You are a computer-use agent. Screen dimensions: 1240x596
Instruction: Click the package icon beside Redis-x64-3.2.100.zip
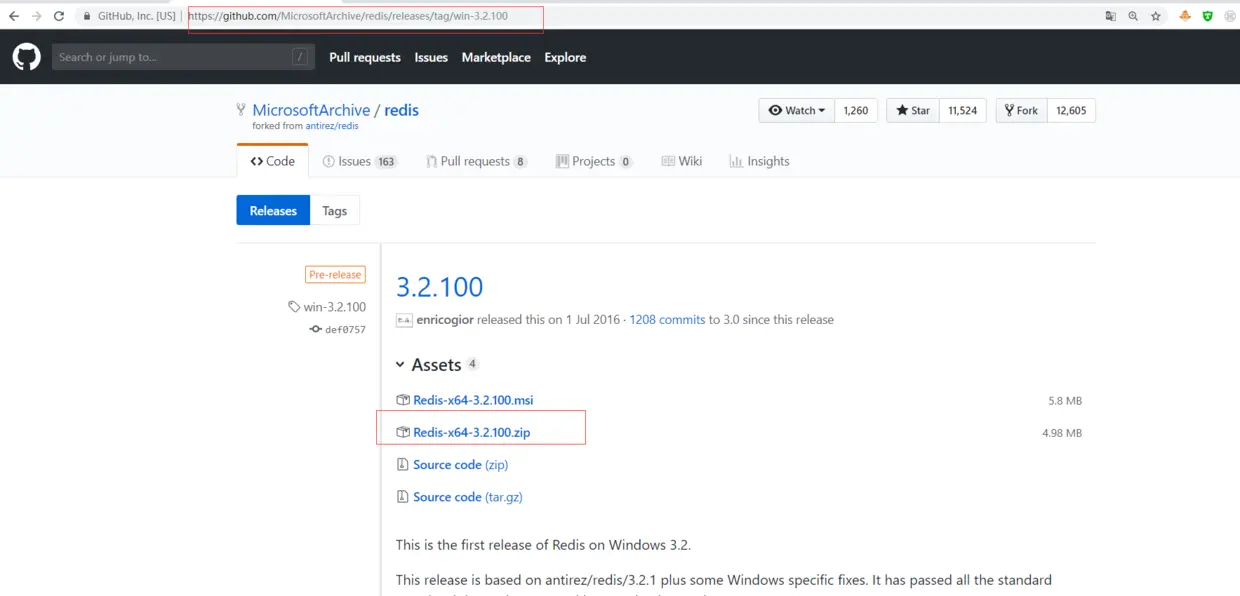[x=403, y=432]
